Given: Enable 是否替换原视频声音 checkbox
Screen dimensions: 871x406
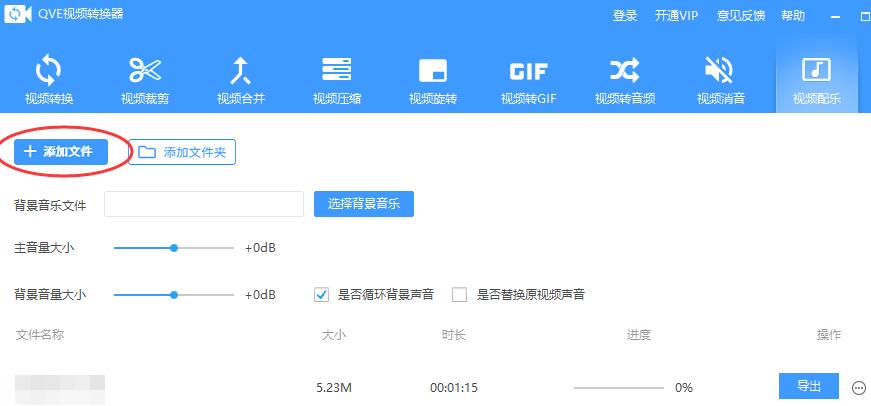Looking at the screenshot, I should coord(460,295).
